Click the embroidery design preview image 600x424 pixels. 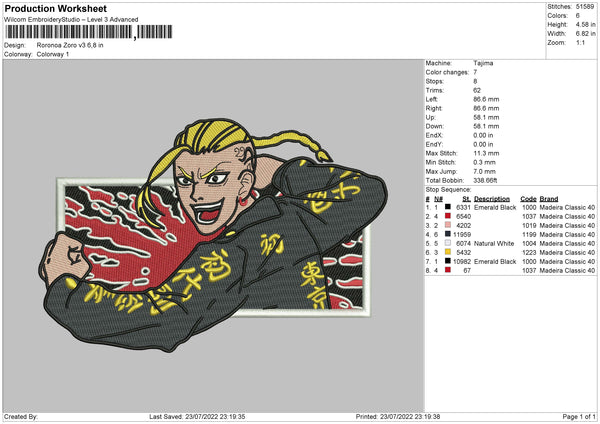(x=213, y=235)
